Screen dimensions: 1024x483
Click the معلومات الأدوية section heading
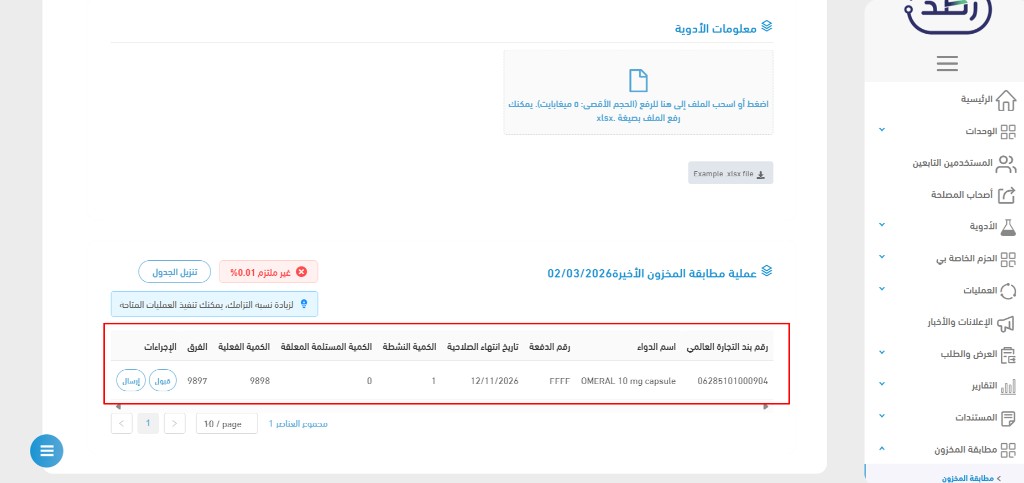coord(716,29)
